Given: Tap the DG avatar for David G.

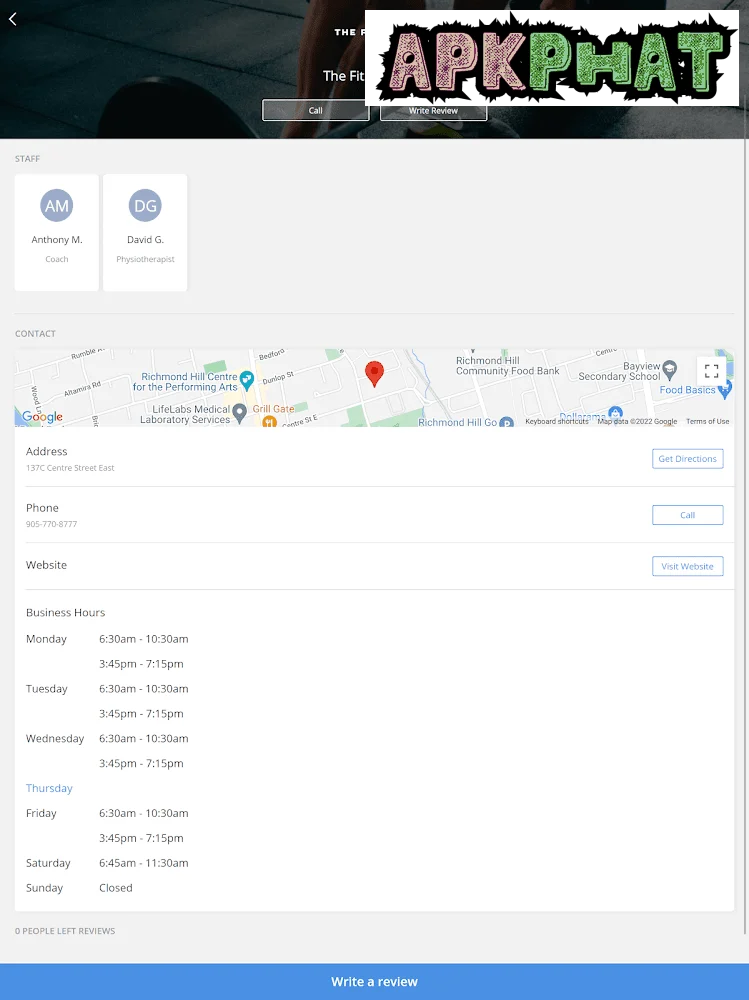Looking at the screenshot, I should tap(145, 205).
